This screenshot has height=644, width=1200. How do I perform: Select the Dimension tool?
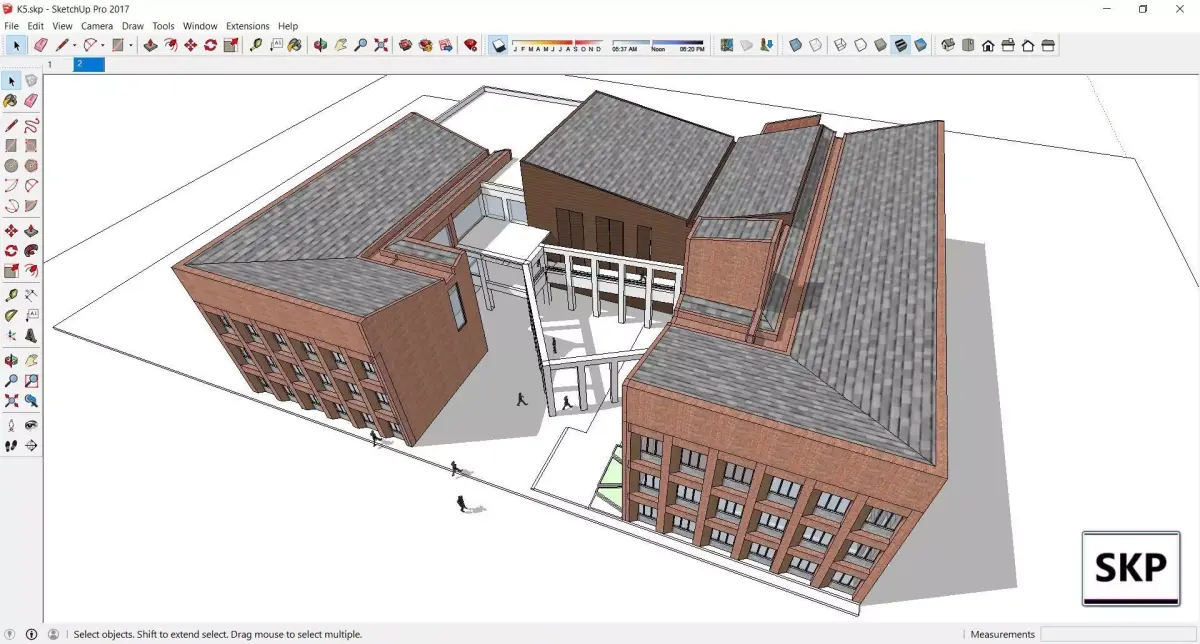pyautogui.click(x=31, y=295)
